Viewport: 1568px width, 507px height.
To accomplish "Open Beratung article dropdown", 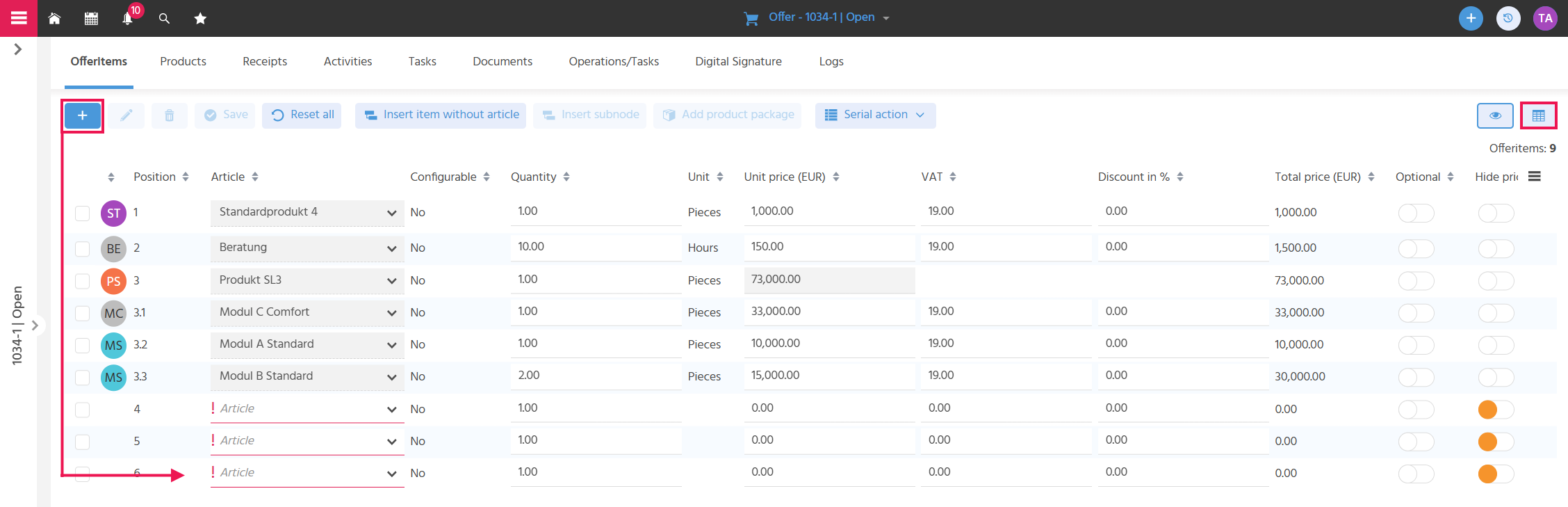I will [x=307, y=248].
